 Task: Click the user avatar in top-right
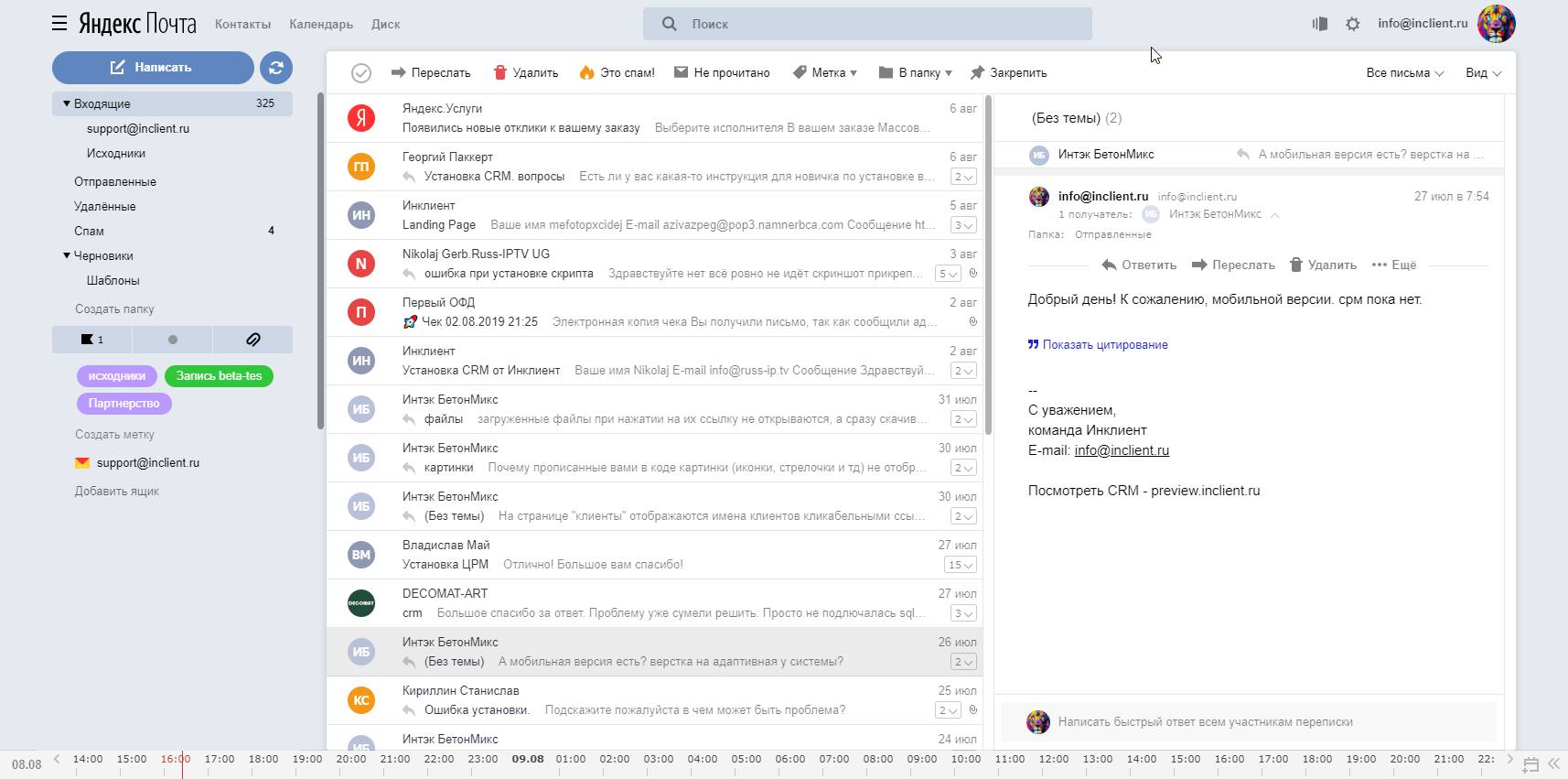(1497, 24)
